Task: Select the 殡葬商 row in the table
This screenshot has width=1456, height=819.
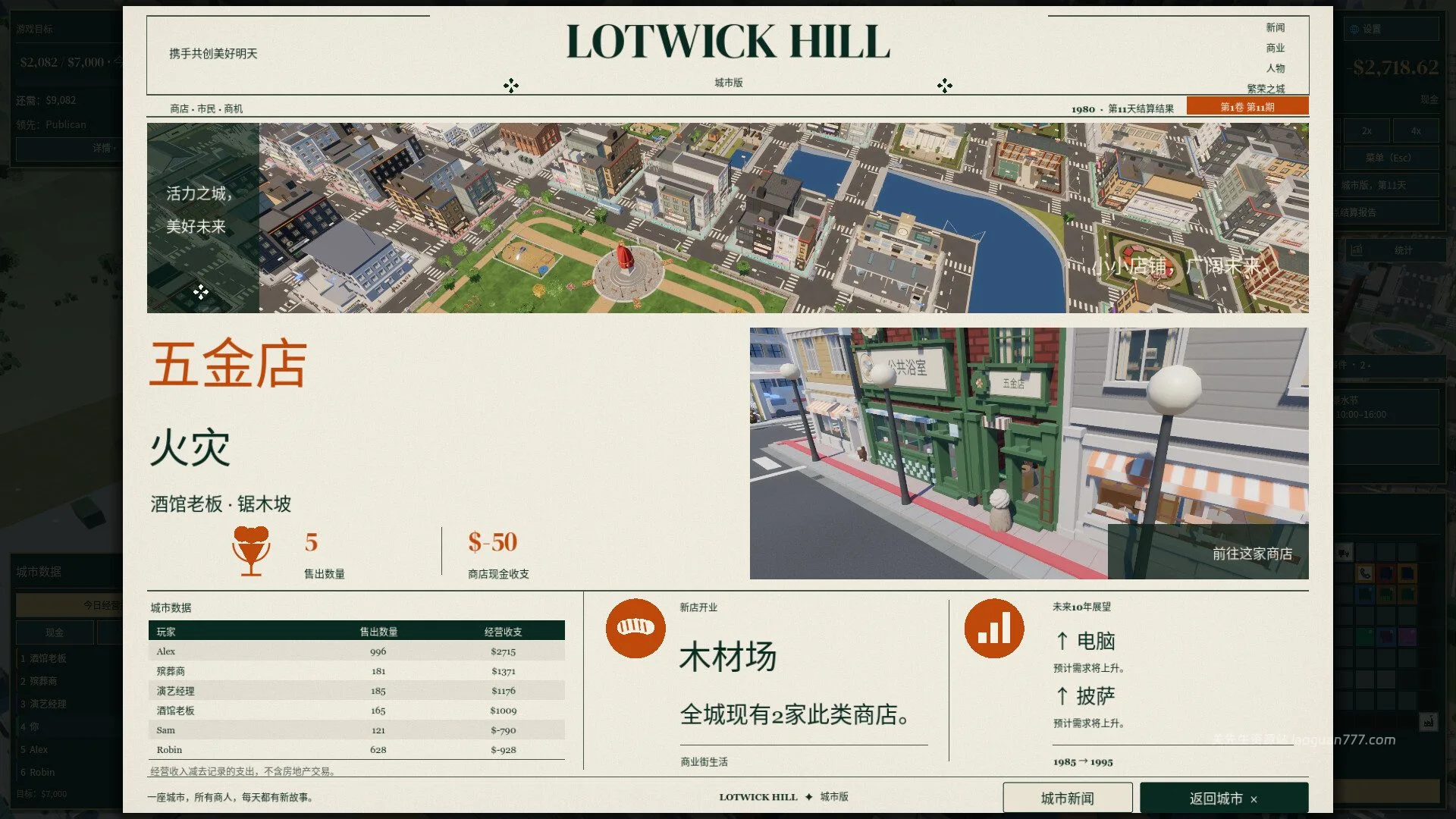Action: 356,671
